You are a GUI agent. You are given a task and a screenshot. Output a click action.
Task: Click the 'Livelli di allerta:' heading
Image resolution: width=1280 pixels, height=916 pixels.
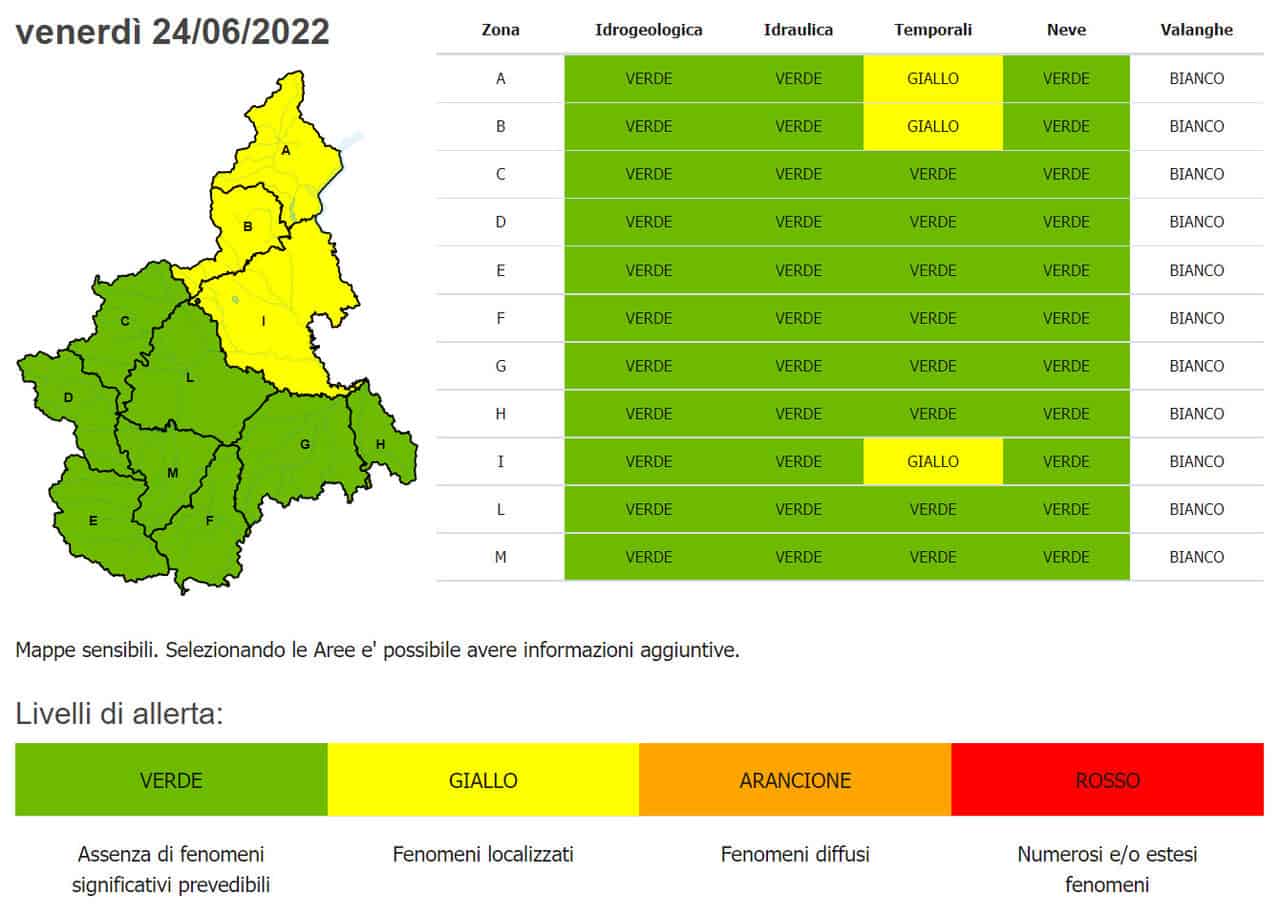click(119, 714)
